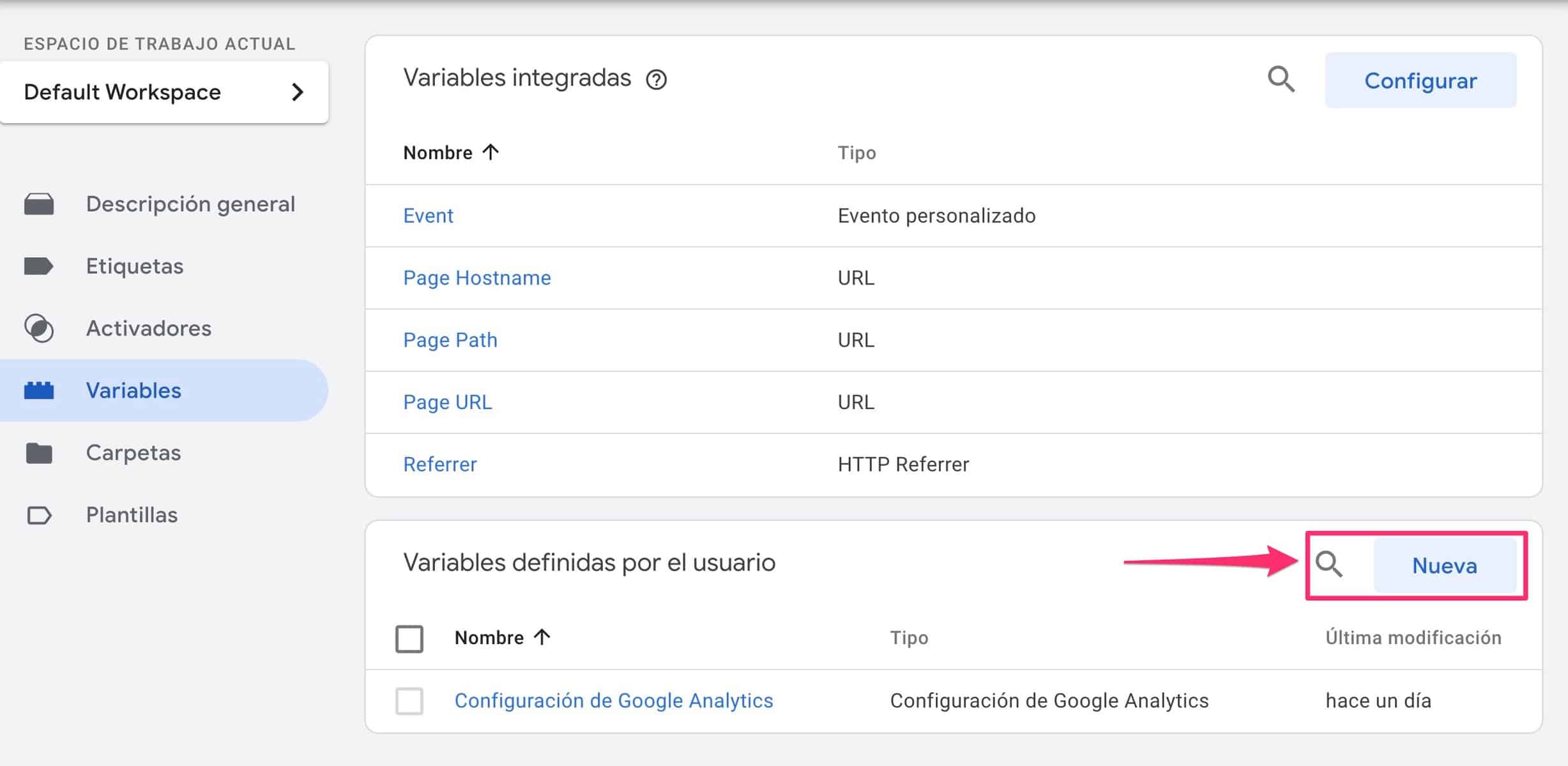Search built-in variables with the magnifier icon
This screenshot has width=1568, height=766.
coord(1281,80)
